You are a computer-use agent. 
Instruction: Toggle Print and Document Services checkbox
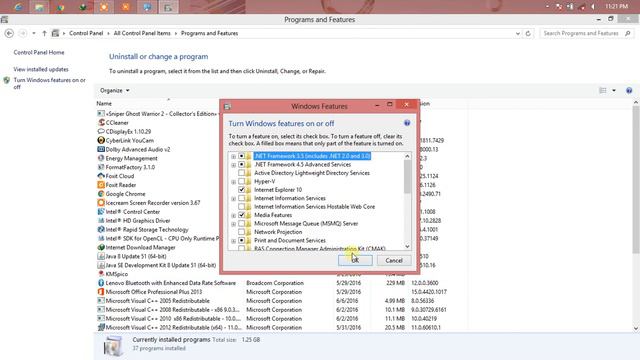tap(242, 240)
